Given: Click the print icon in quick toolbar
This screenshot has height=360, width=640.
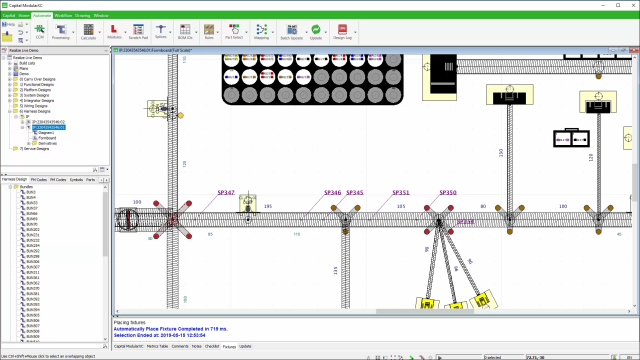Looking at the screenshot, I should [x=20, y=24].
